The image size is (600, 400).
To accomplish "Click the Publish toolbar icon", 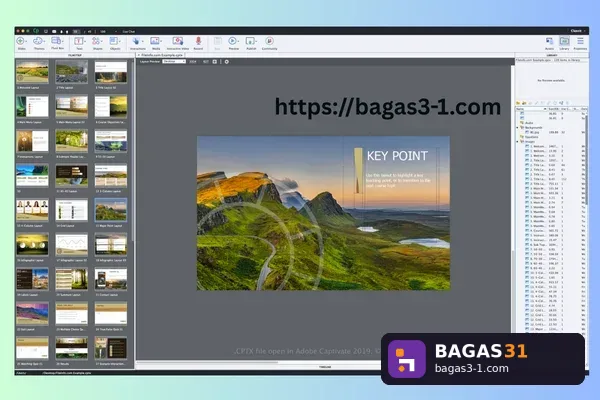I will [250, 41].
